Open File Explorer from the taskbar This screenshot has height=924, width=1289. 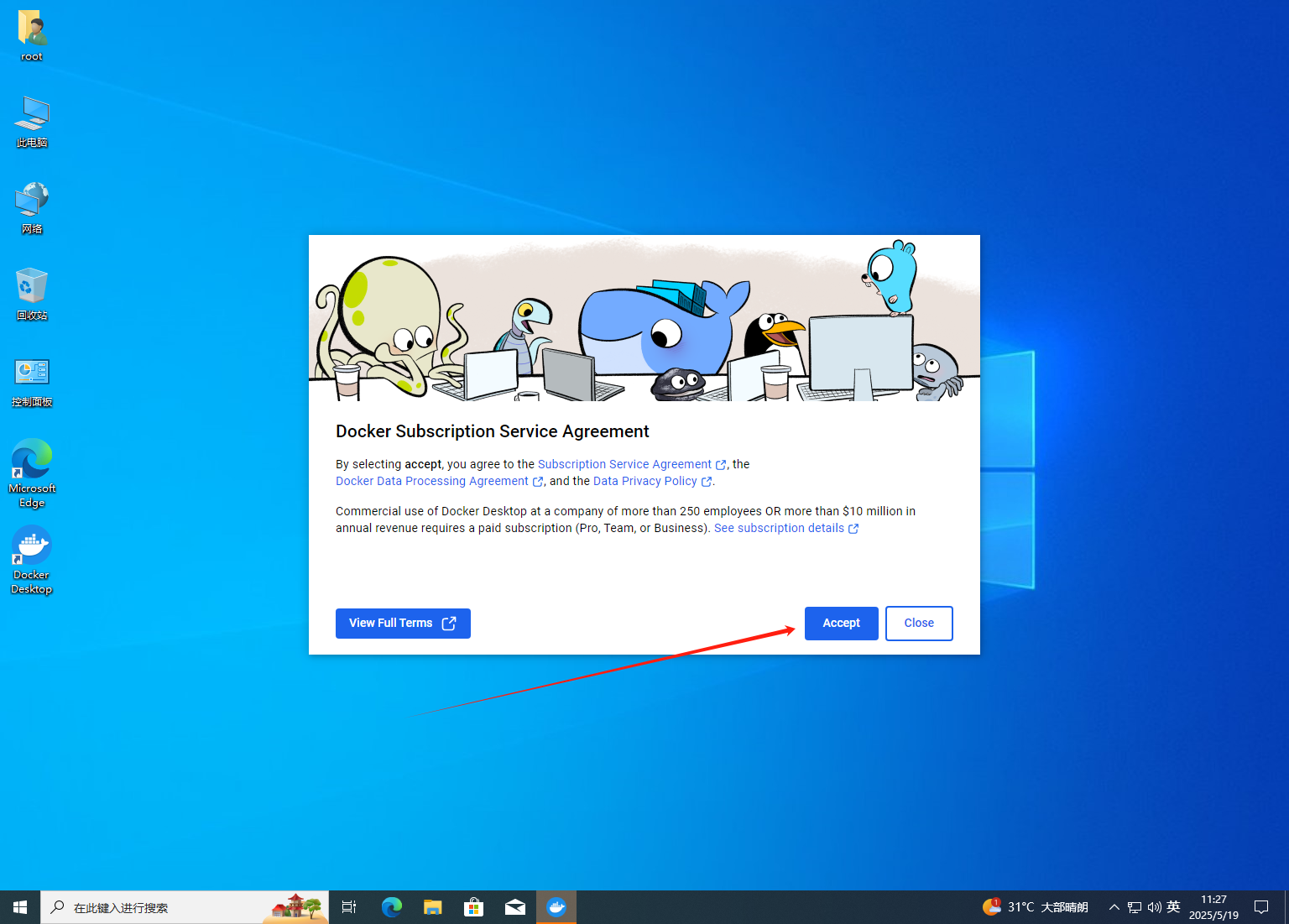432,907
